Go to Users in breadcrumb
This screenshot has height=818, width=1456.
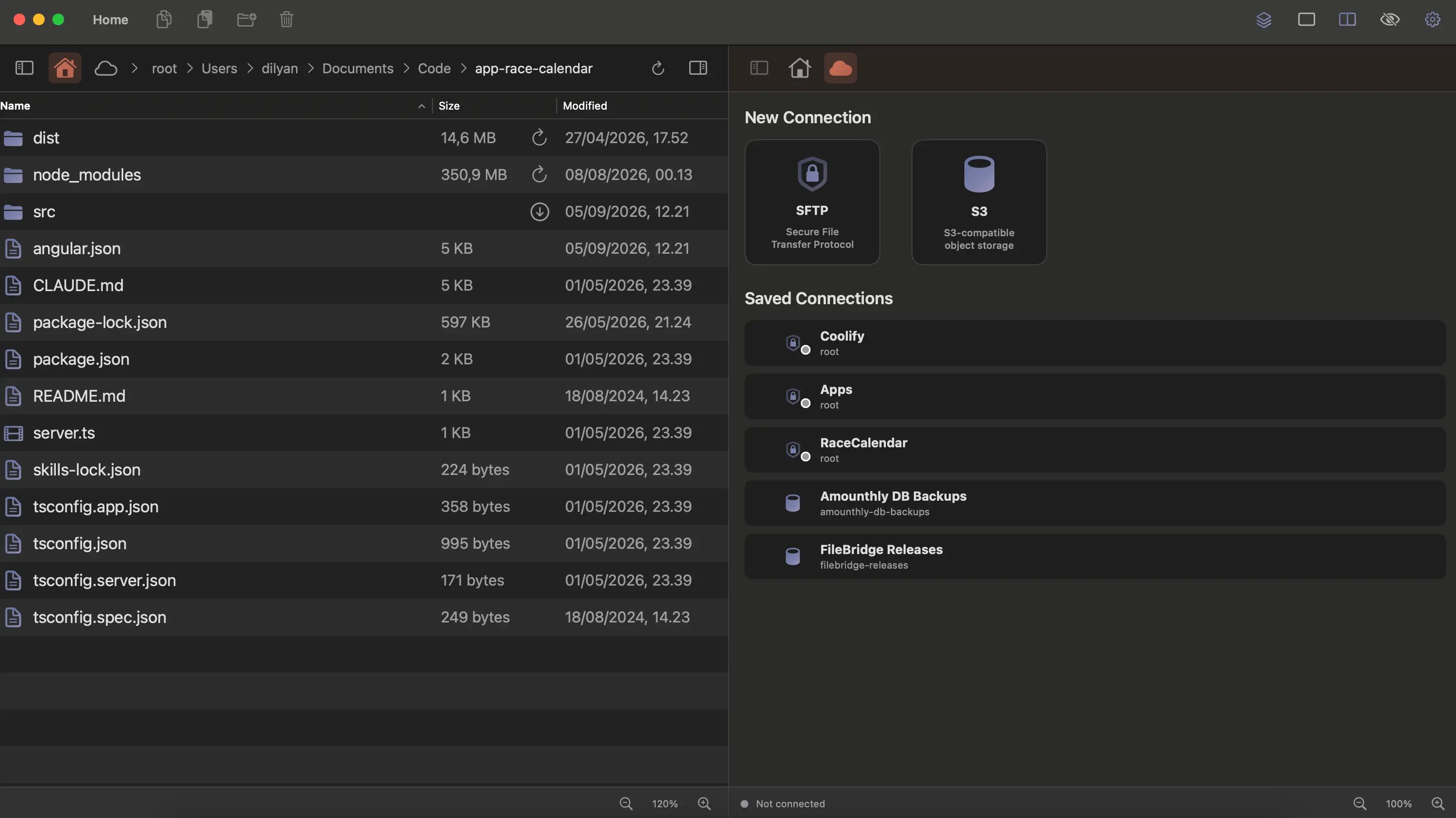[219, 68]
